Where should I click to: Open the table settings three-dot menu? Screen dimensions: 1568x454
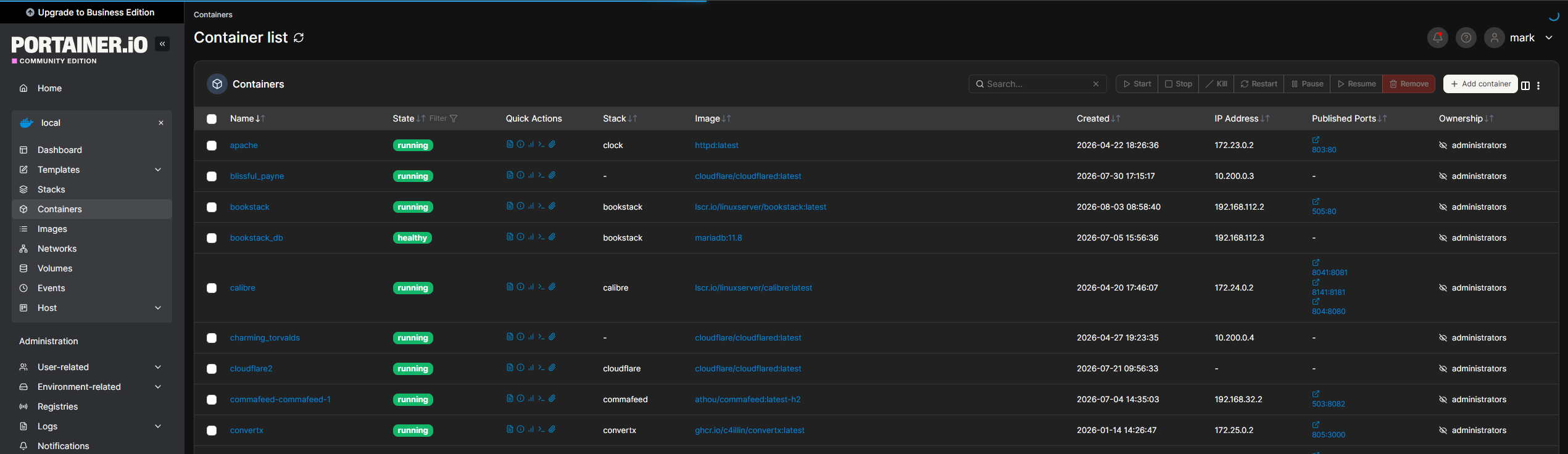[1538, 86]
